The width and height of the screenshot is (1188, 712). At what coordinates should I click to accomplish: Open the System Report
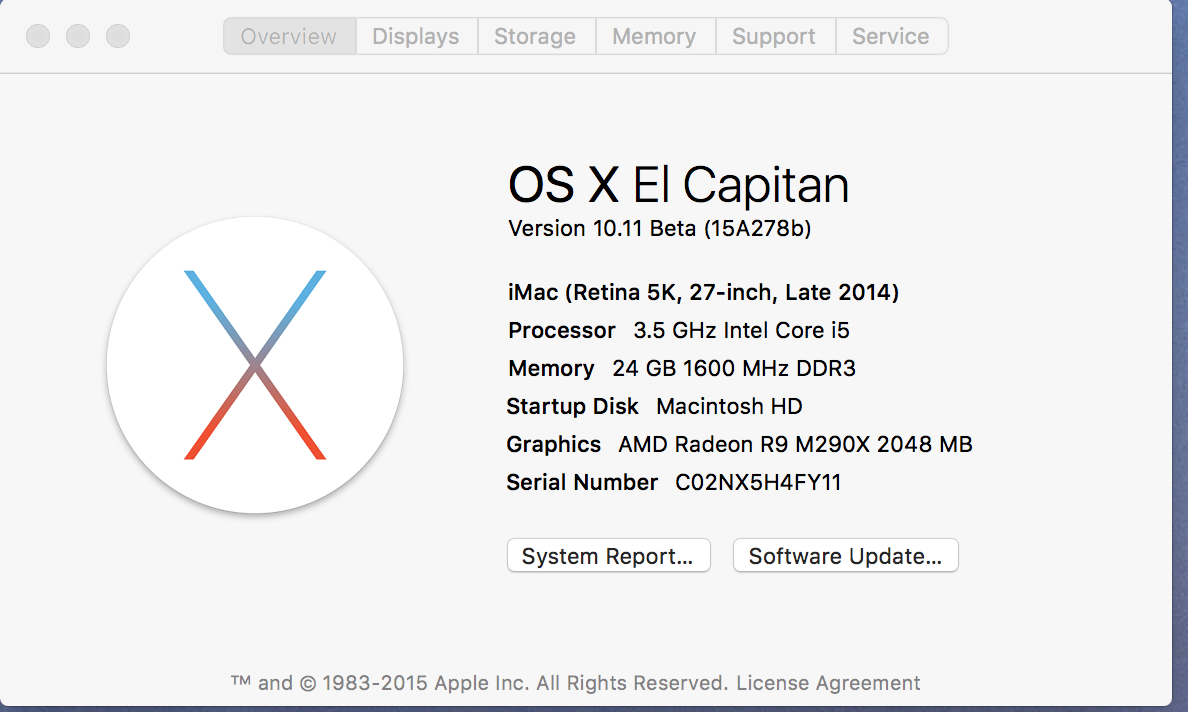[x=608, y=556]
